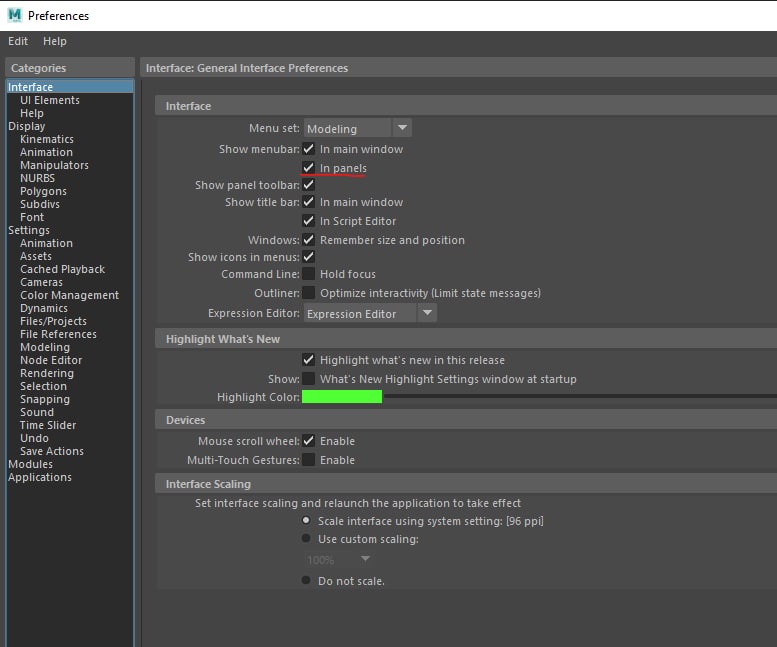This screenshot has width=777, height=647.
Task: Collapse the Devices section header
Action: (x=466, y=420)
